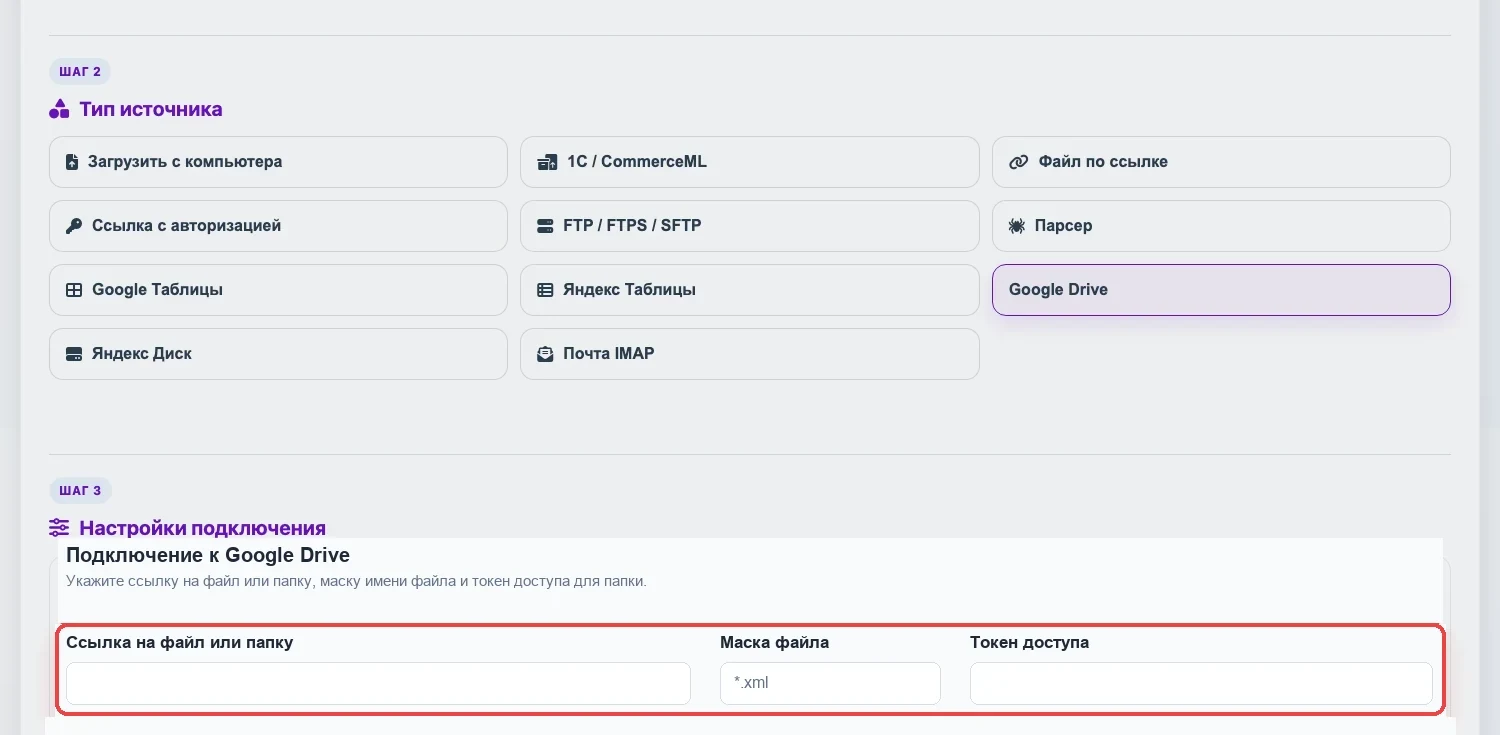Viewport: 1500px width, 735px height.
Task: Click the Токен доступа label
Action: 1029,643
